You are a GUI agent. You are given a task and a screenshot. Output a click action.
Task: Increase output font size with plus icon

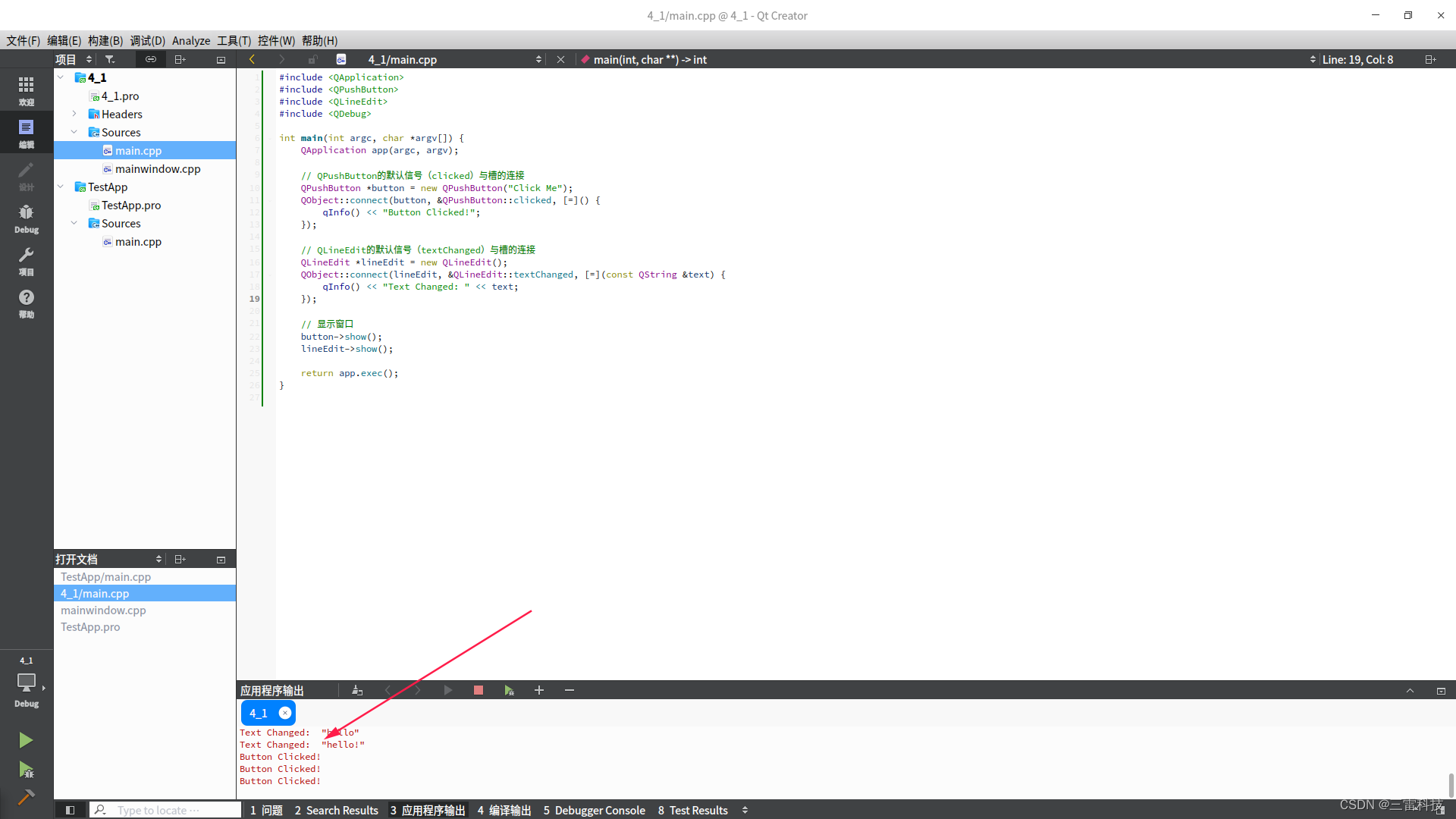538,690
